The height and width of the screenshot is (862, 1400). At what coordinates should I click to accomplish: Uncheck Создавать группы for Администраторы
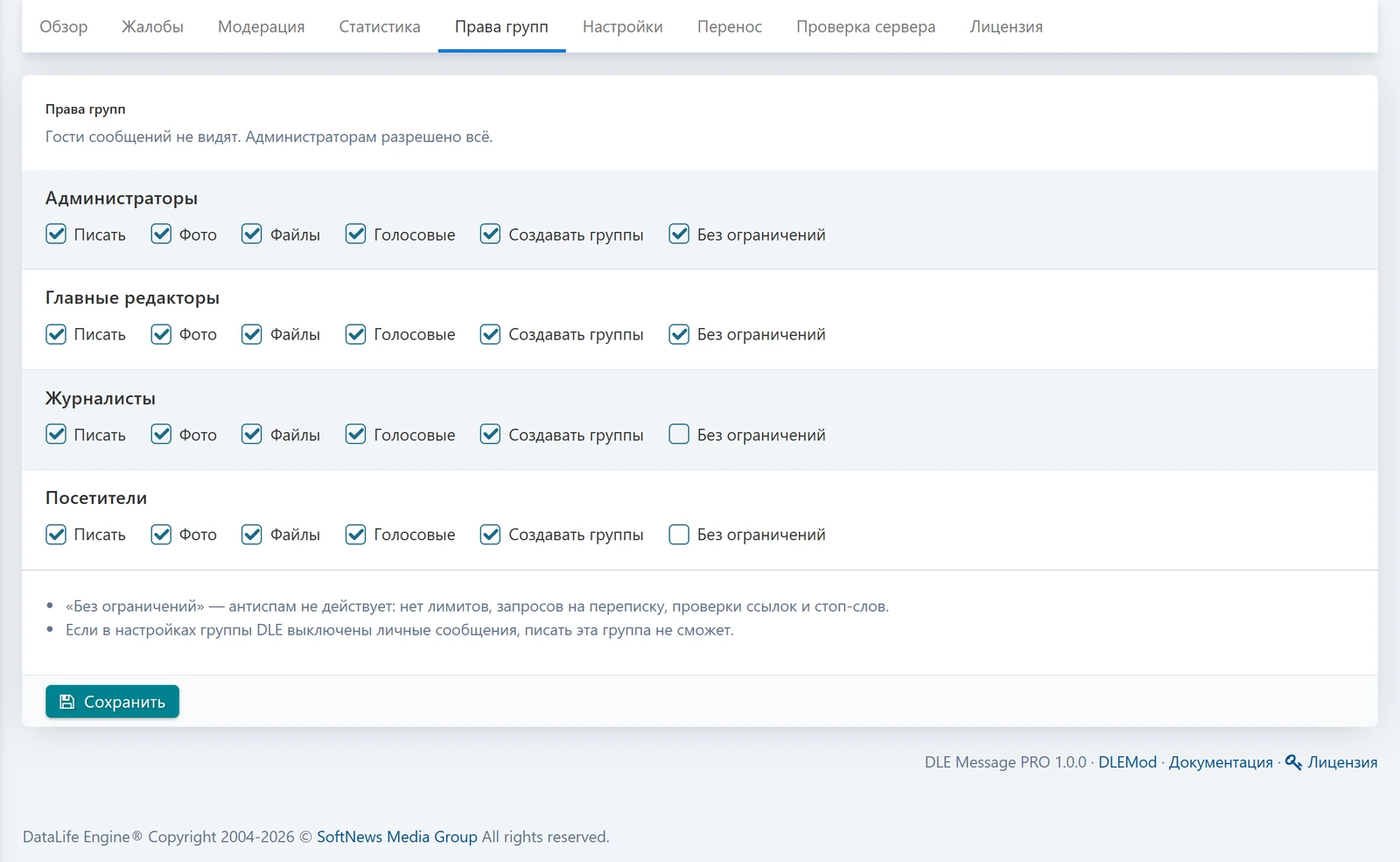click(x=490, y=234)
